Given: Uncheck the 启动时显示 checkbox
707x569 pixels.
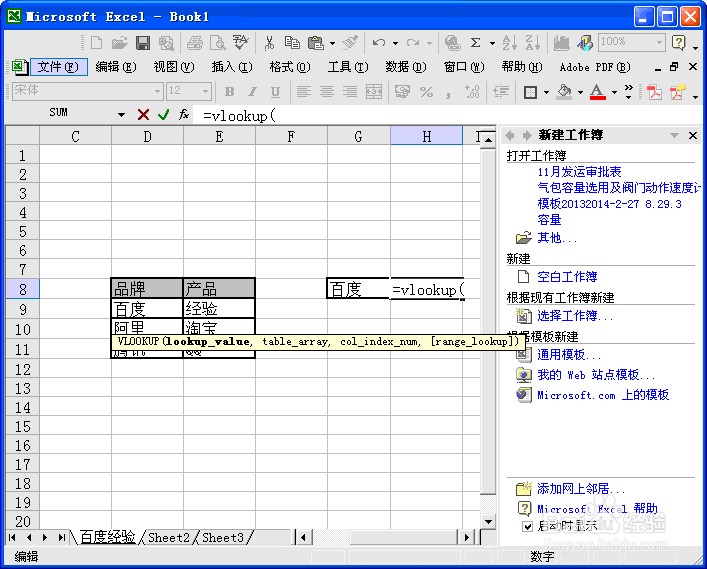Looking at the screenshot, I should [527, 526].
